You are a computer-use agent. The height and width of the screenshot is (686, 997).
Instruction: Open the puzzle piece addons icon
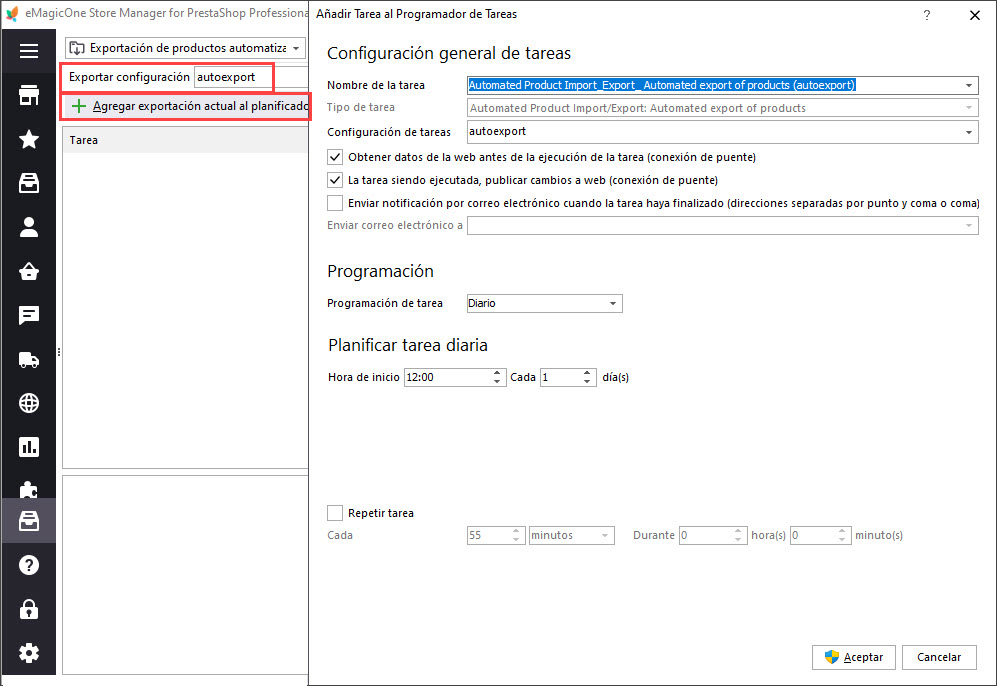coord(29,489)
